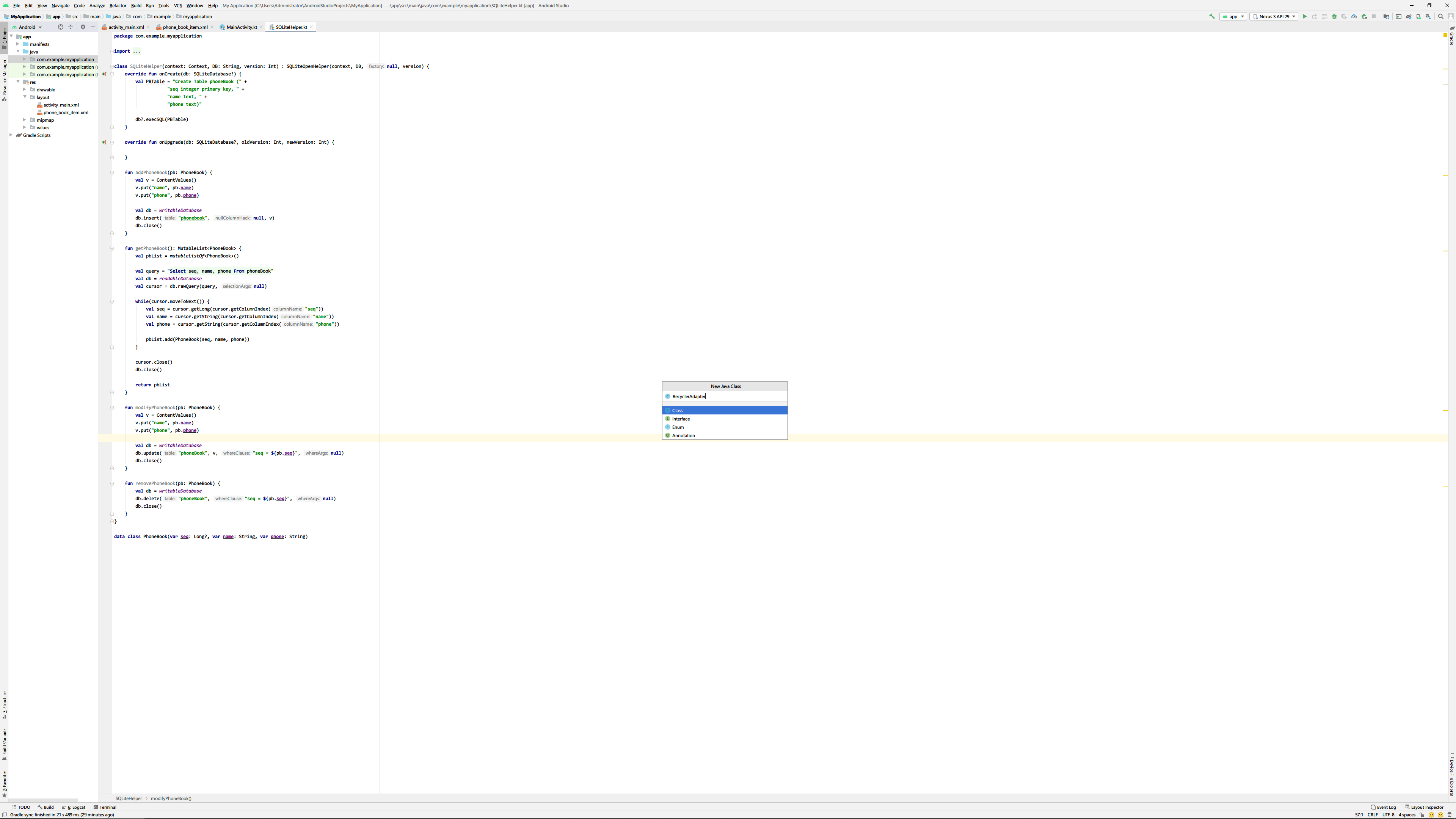Switch to the MainActivity.kt tab
Viewport: 1456px width, 819px height.
pos(242,27)
